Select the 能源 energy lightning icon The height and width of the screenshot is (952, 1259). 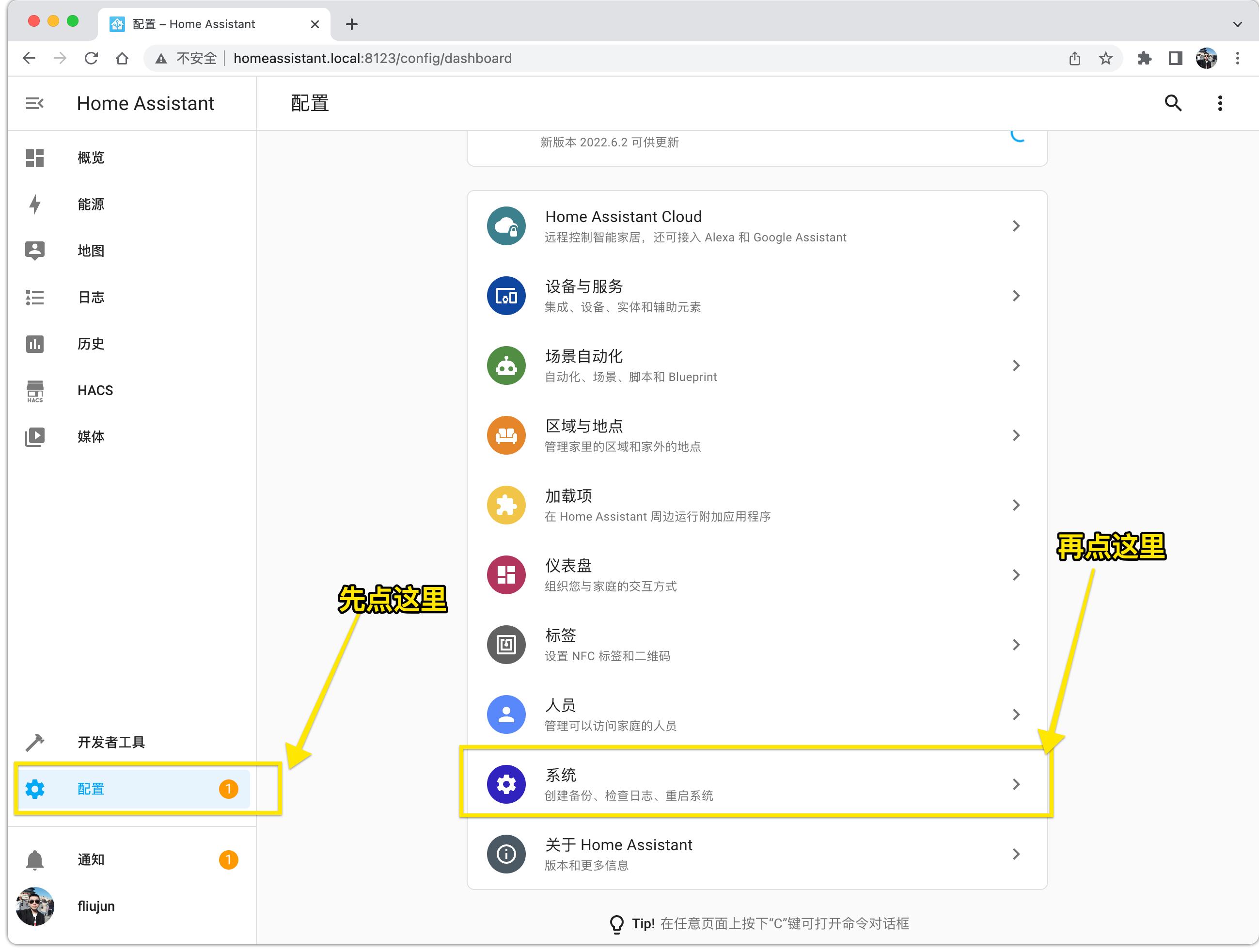click(34, 204)
